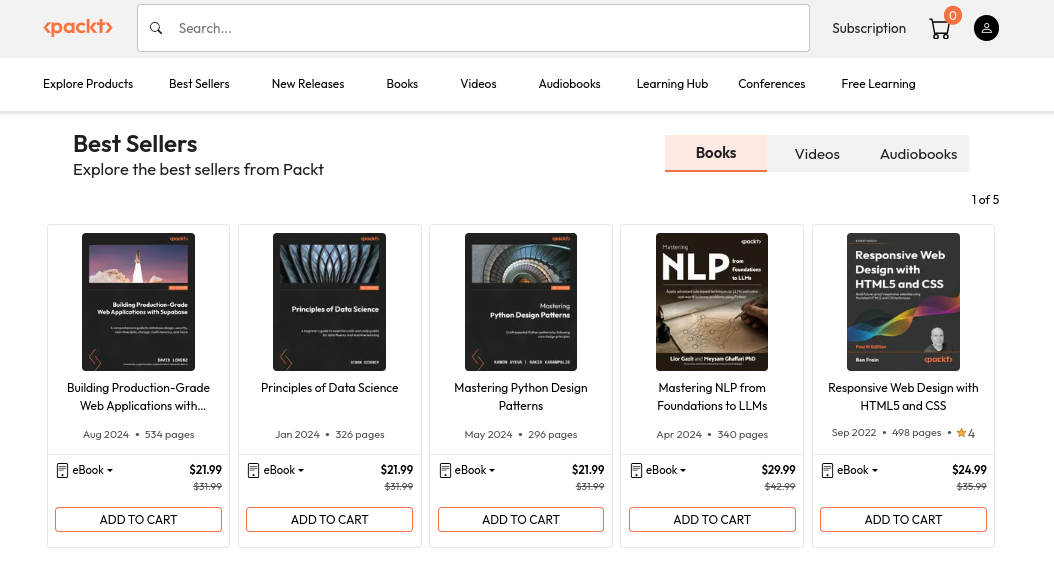Open Books nav menu item

coord(402,84)
